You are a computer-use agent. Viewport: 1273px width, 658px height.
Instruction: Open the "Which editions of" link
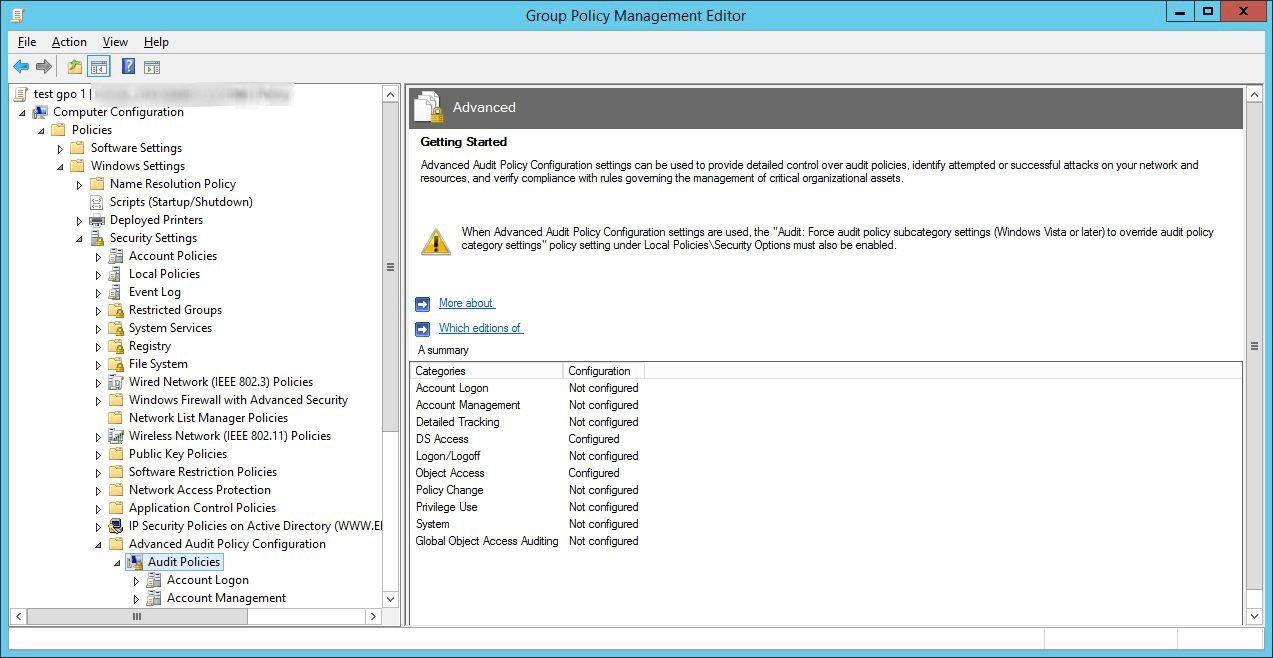pos(480,328)
